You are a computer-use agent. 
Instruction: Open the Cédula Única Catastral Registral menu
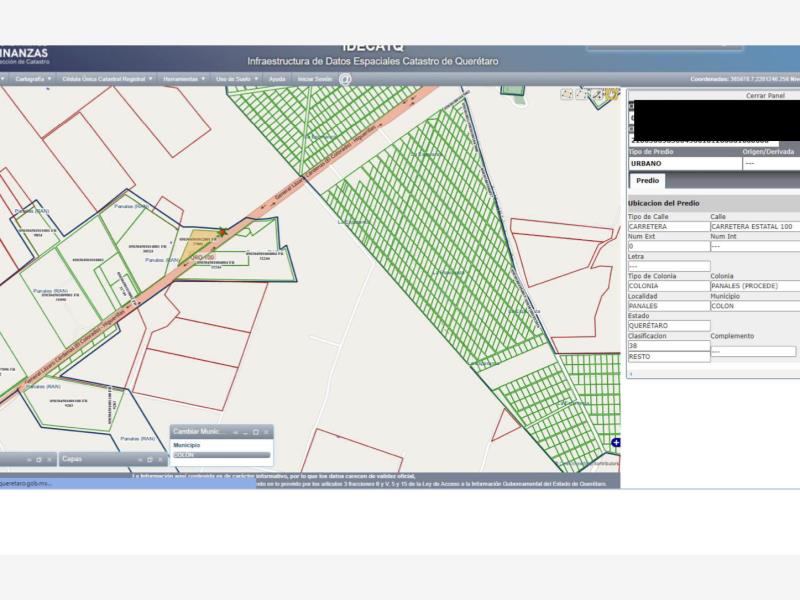[107, 79]
